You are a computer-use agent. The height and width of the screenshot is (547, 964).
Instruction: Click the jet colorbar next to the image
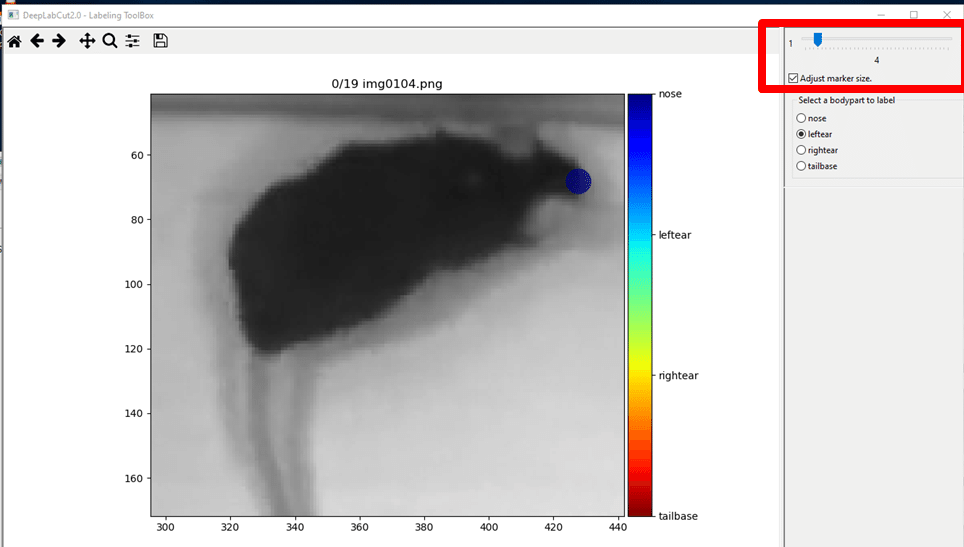point(640,305)
